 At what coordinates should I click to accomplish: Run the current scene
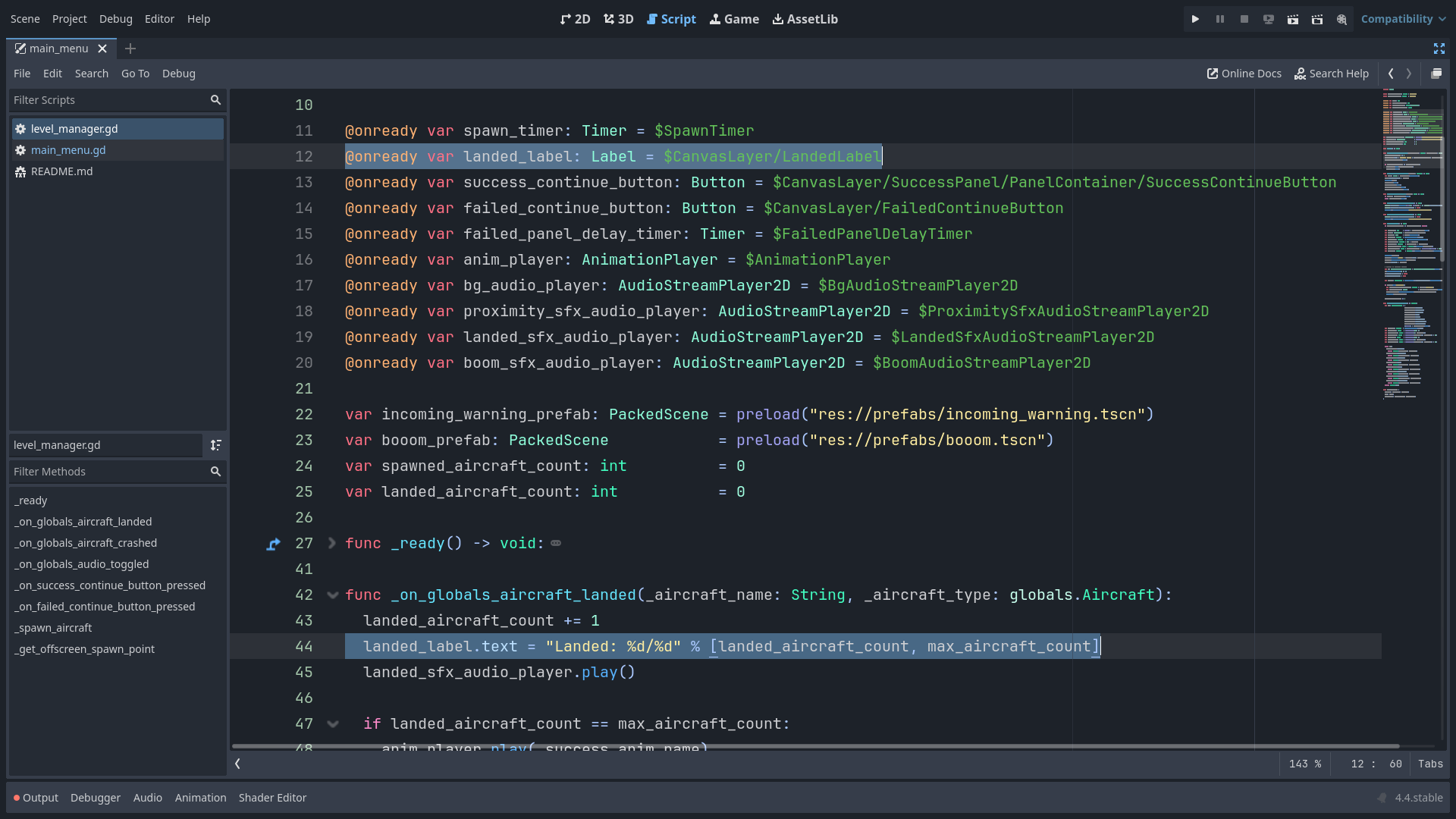(1293, 19)
